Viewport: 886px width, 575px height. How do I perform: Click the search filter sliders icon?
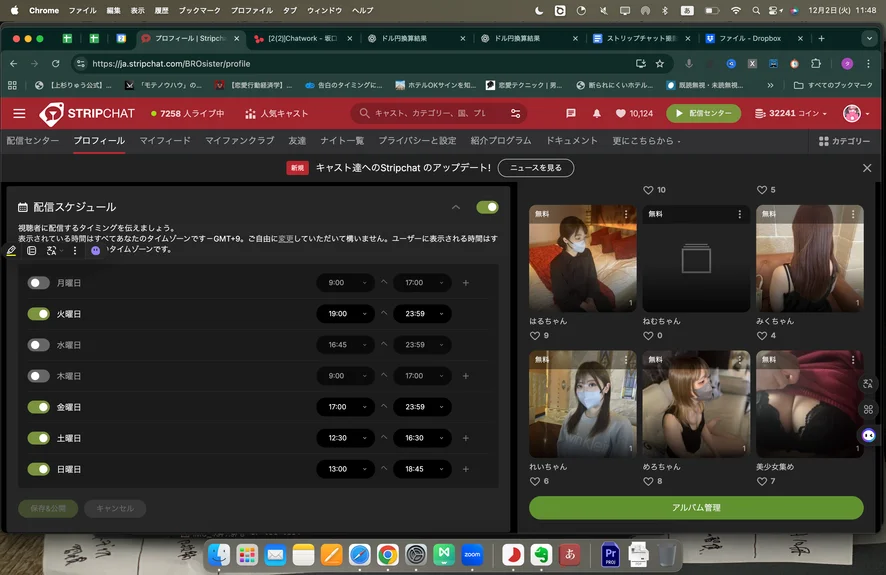pyautogui.click(x=515, y=113)
